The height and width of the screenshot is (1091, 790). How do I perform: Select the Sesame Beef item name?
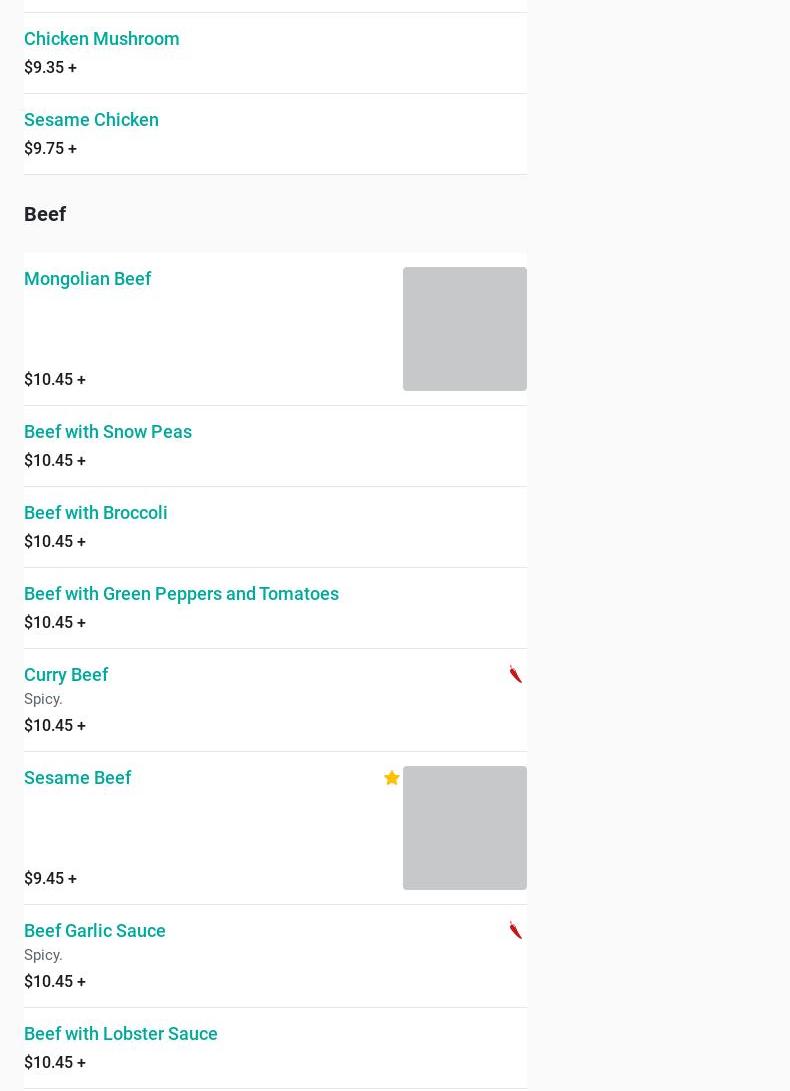[x=77, y=778]
